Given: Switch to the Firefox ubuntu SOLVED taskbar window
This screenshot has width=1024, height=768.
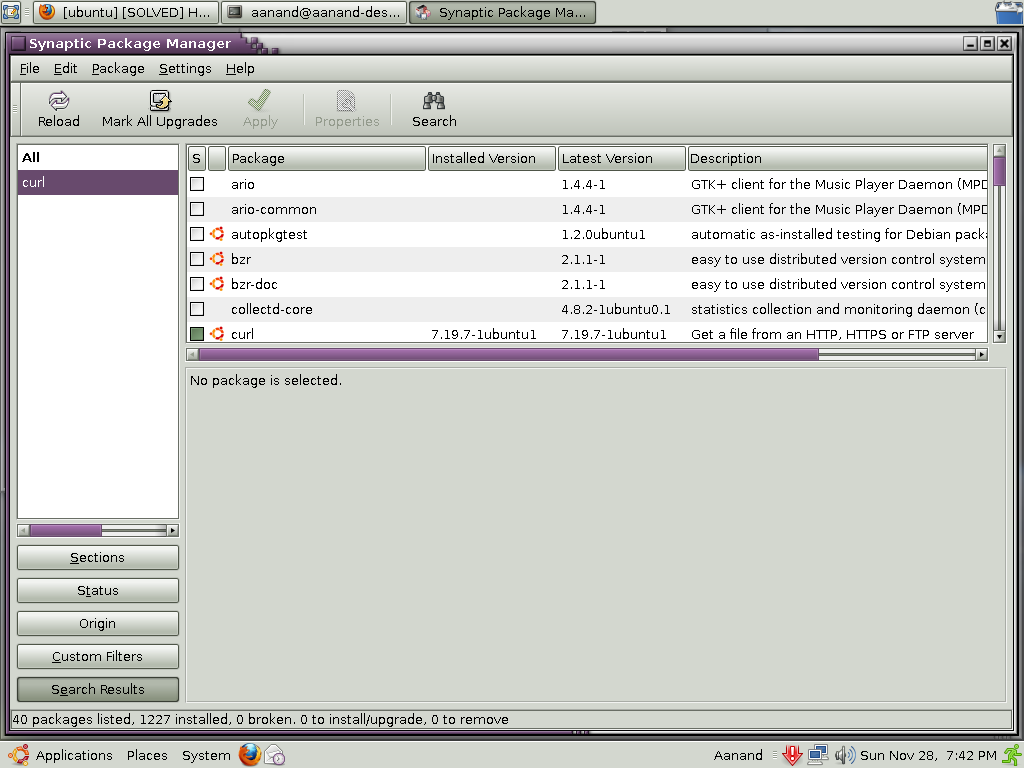Looking at the screenshot, I should point(125,12).
